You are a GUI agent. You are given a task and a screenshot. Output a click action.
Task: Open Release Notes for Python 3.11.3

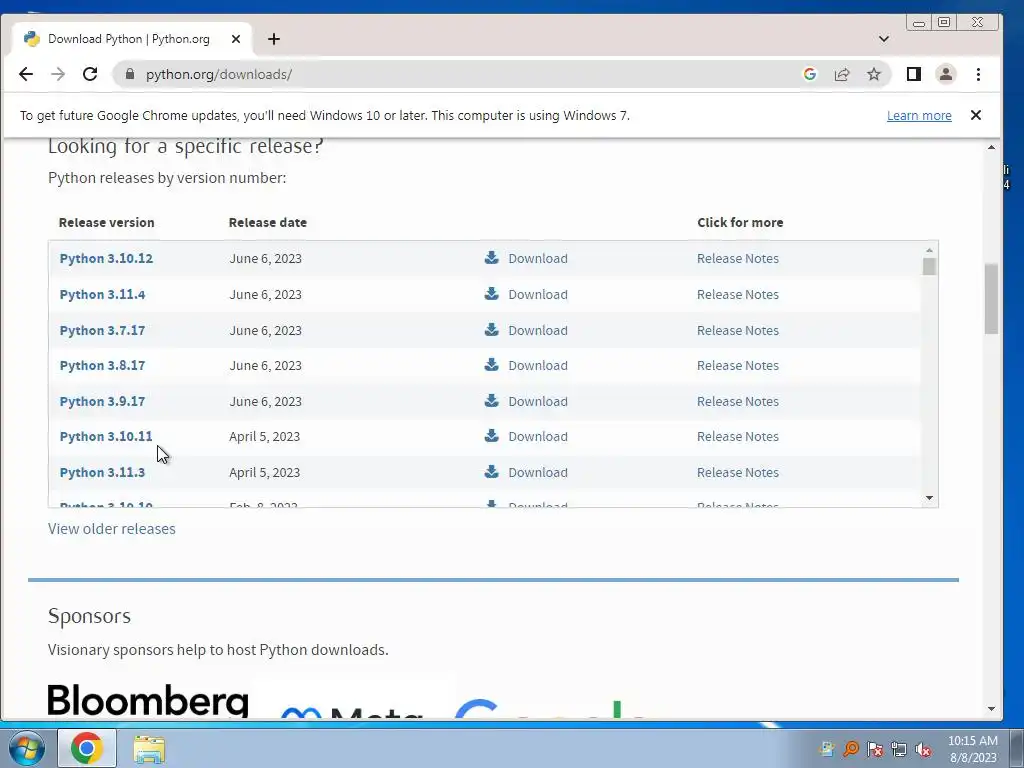(x=737, y=472)
